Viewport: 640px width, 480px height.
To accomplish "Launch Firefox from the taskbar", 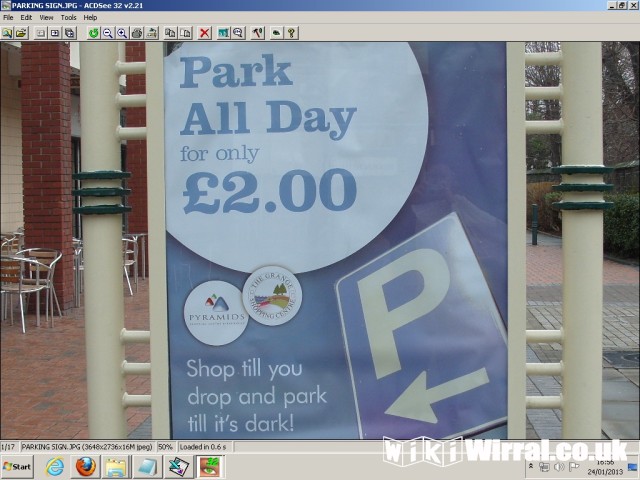I will (x=86, y=467).
